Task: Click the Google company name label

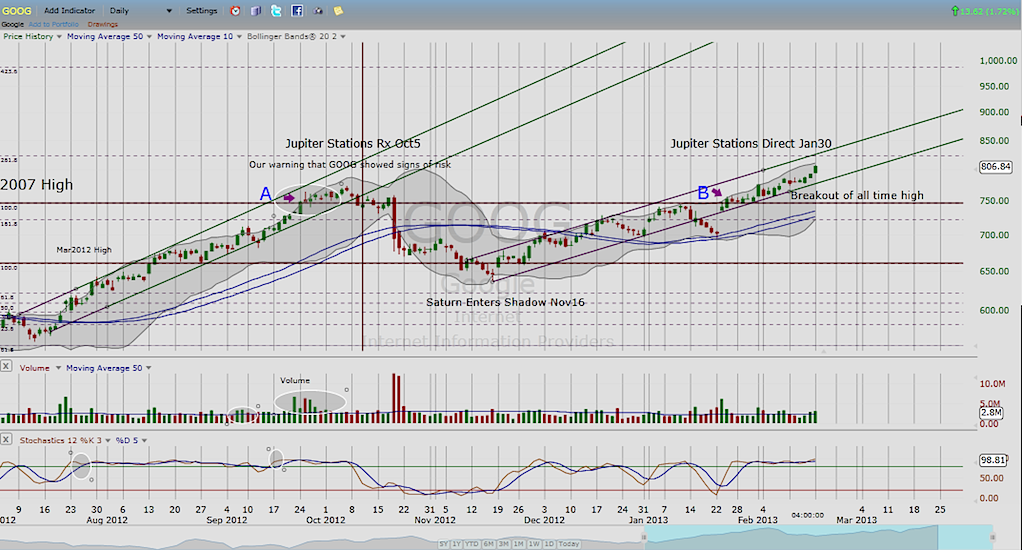Action: 12,24
